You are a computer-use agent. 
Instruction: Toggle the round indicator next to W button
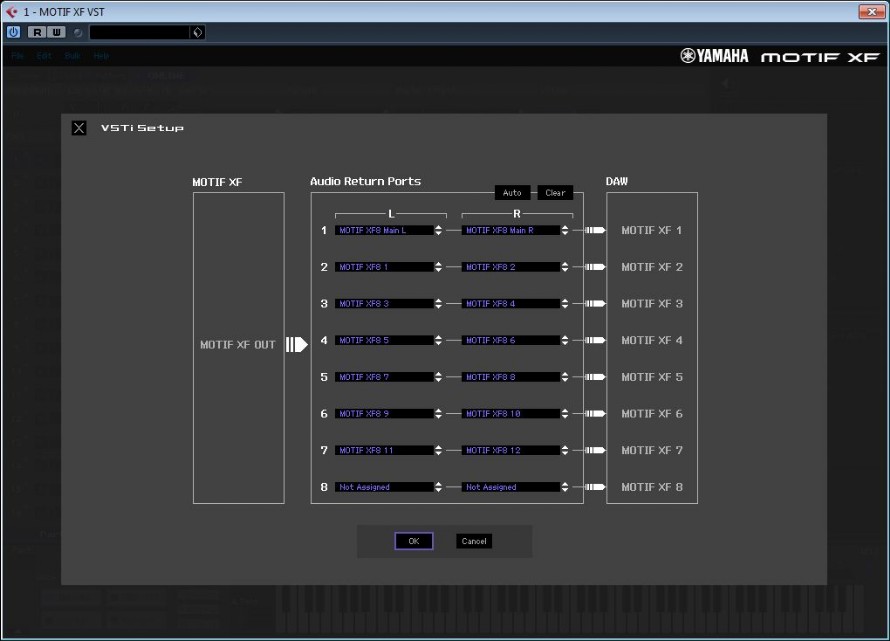point(77,32)
